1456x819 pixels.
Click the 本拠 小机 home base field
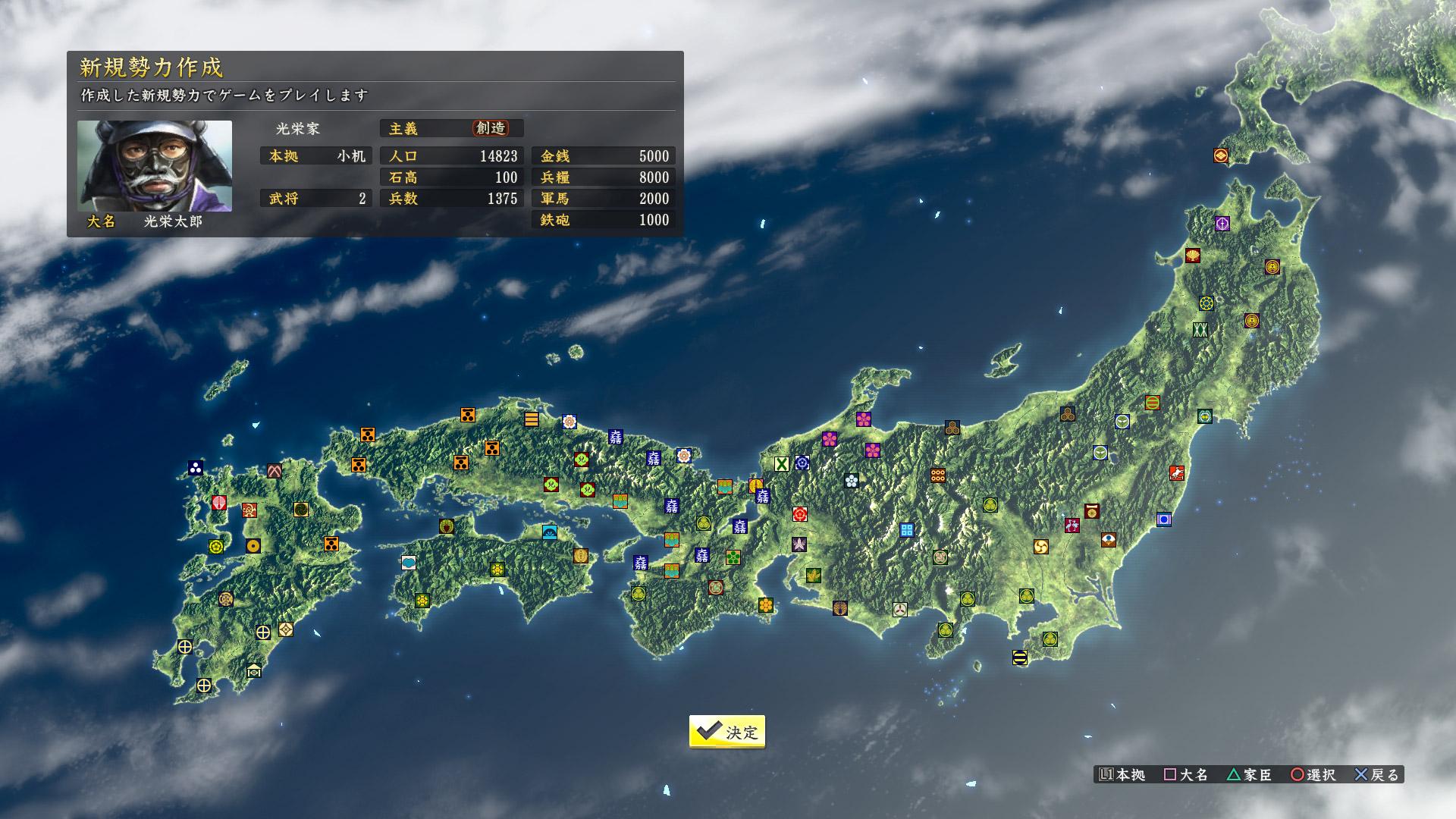point(315,156)
